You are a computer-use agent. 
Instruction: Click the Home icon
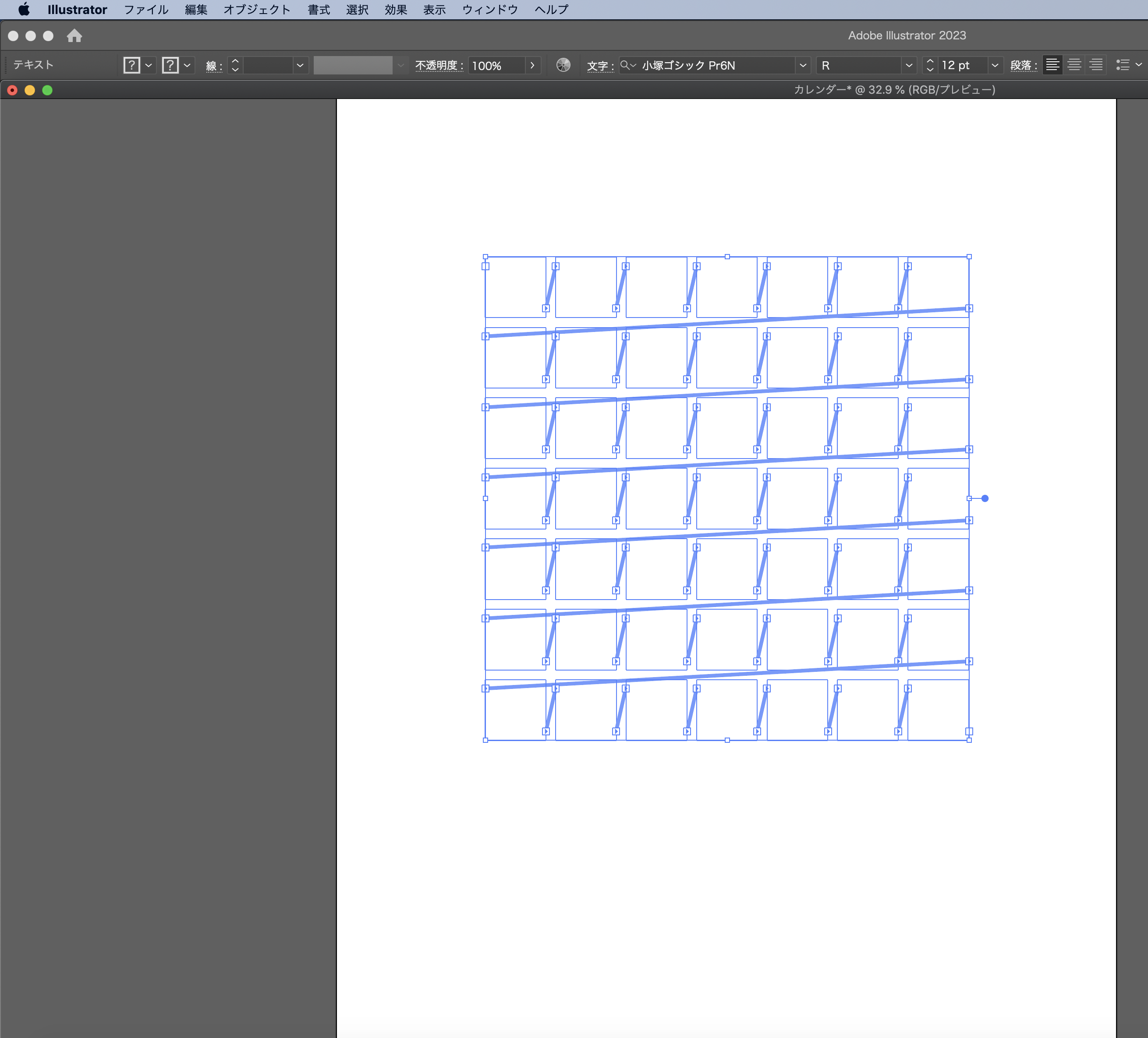74,36
